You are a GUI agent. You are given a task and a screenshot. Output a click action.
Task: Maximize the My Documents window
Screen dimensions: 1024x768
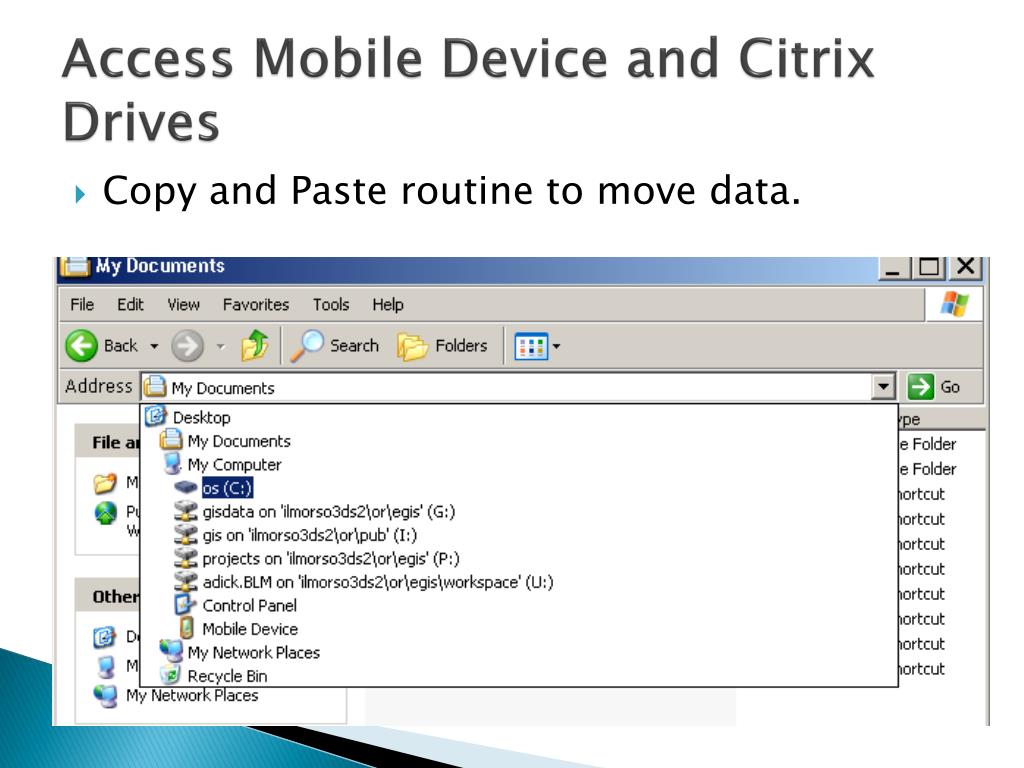click(929, 268)
